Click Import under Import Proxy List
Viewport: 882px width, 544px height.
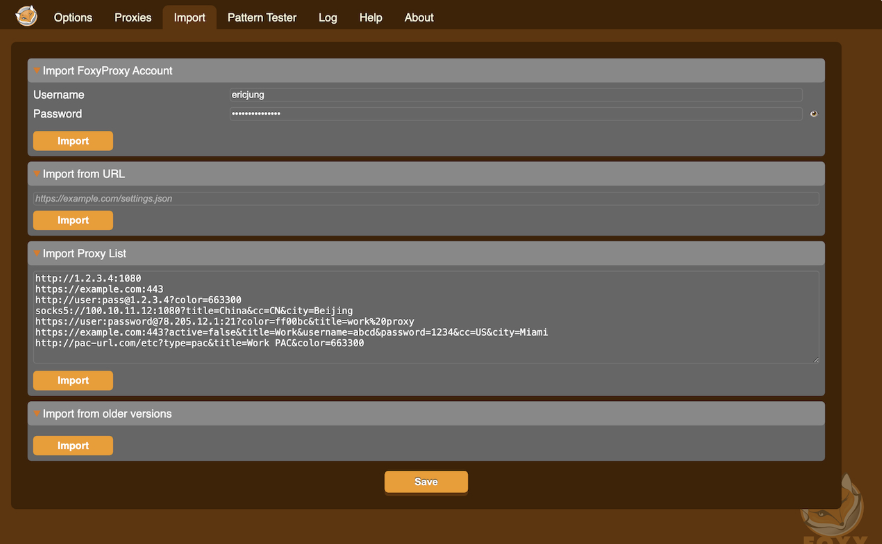73,380
